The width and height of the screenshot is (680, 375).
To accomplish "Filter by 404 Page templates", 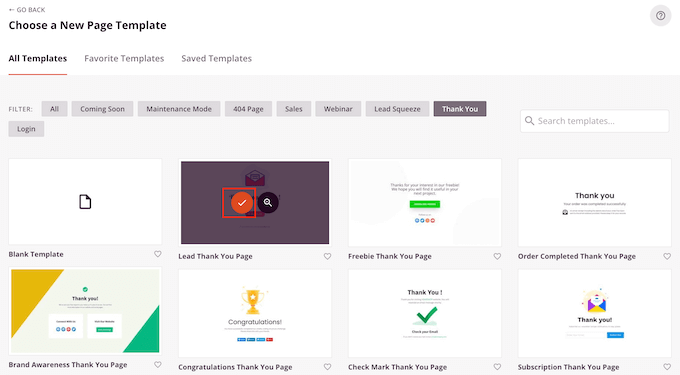I will coord(248,109).
